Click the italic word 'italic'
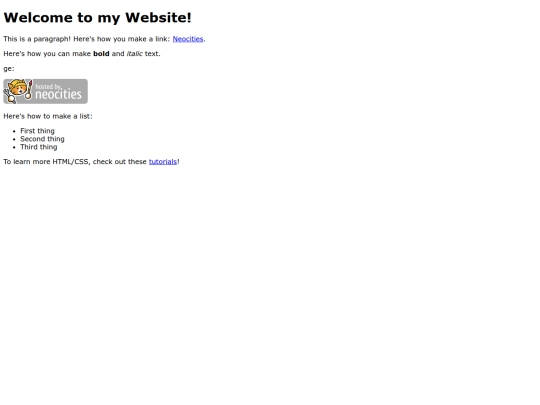Image resolution: width=540 pixels, height=405 pixels. pos(135,54)
